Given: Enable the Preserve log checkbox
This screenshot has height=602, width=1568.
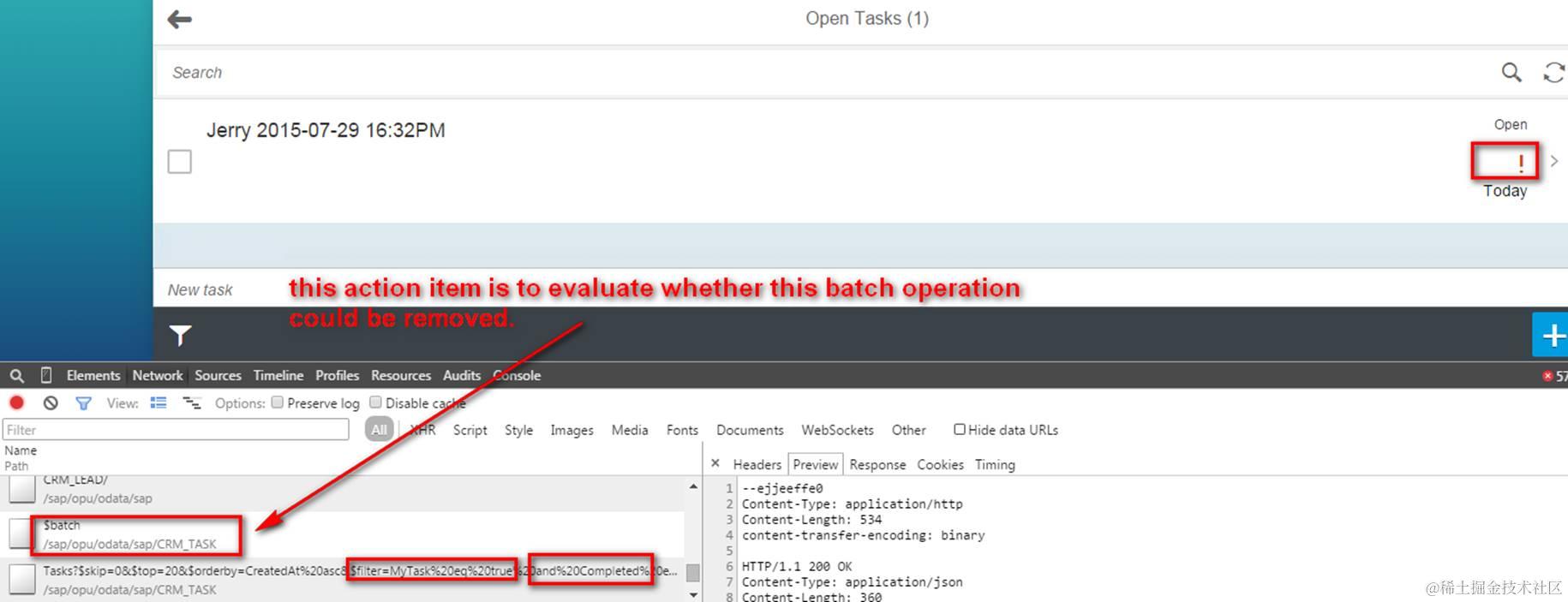Looking at the screenshot, I should [x=278, y=402].
